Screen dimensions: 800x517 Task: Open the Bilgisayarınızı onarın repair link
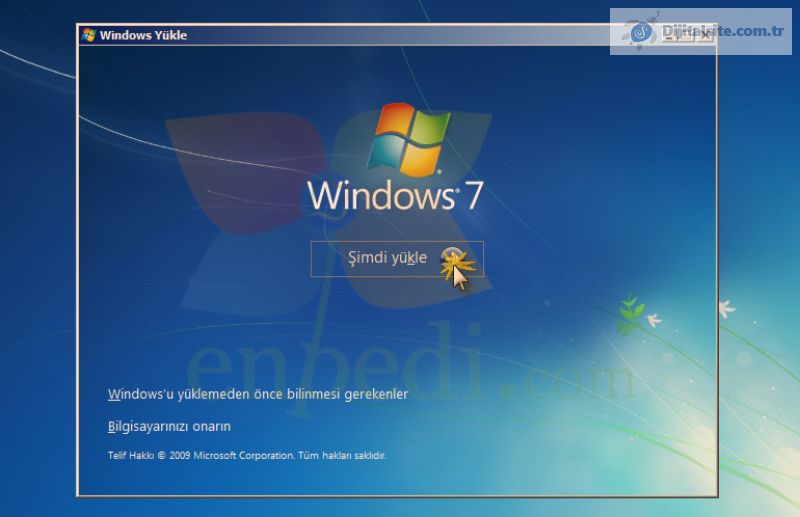click(169, 427)
